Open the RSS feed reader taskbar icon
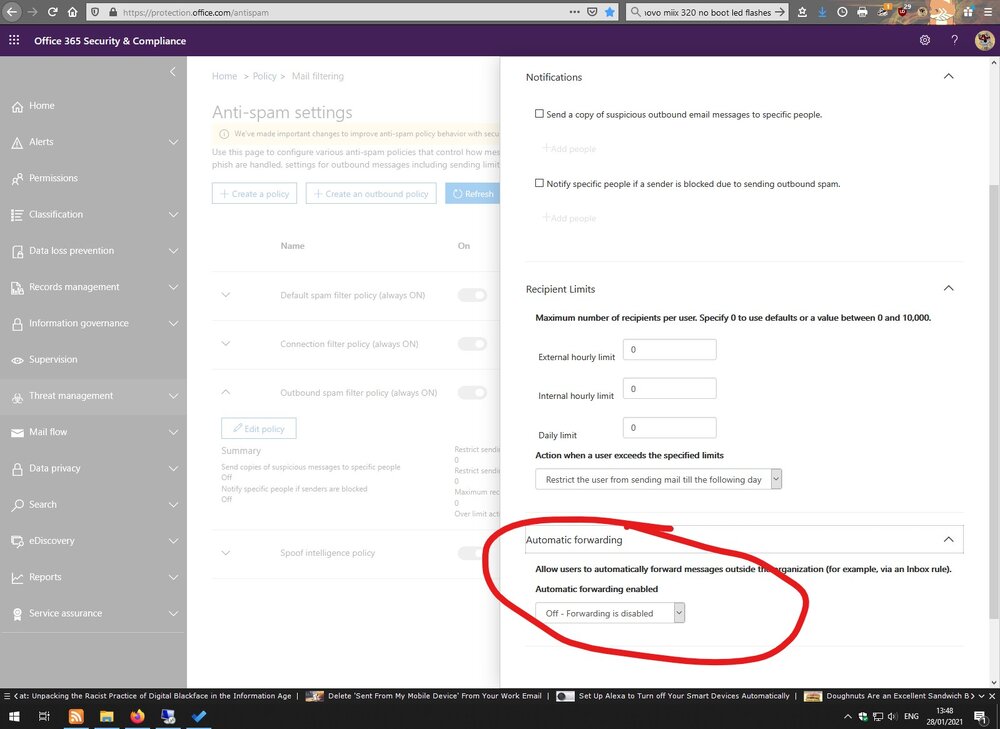1000x729 pixels. (76, 716)
